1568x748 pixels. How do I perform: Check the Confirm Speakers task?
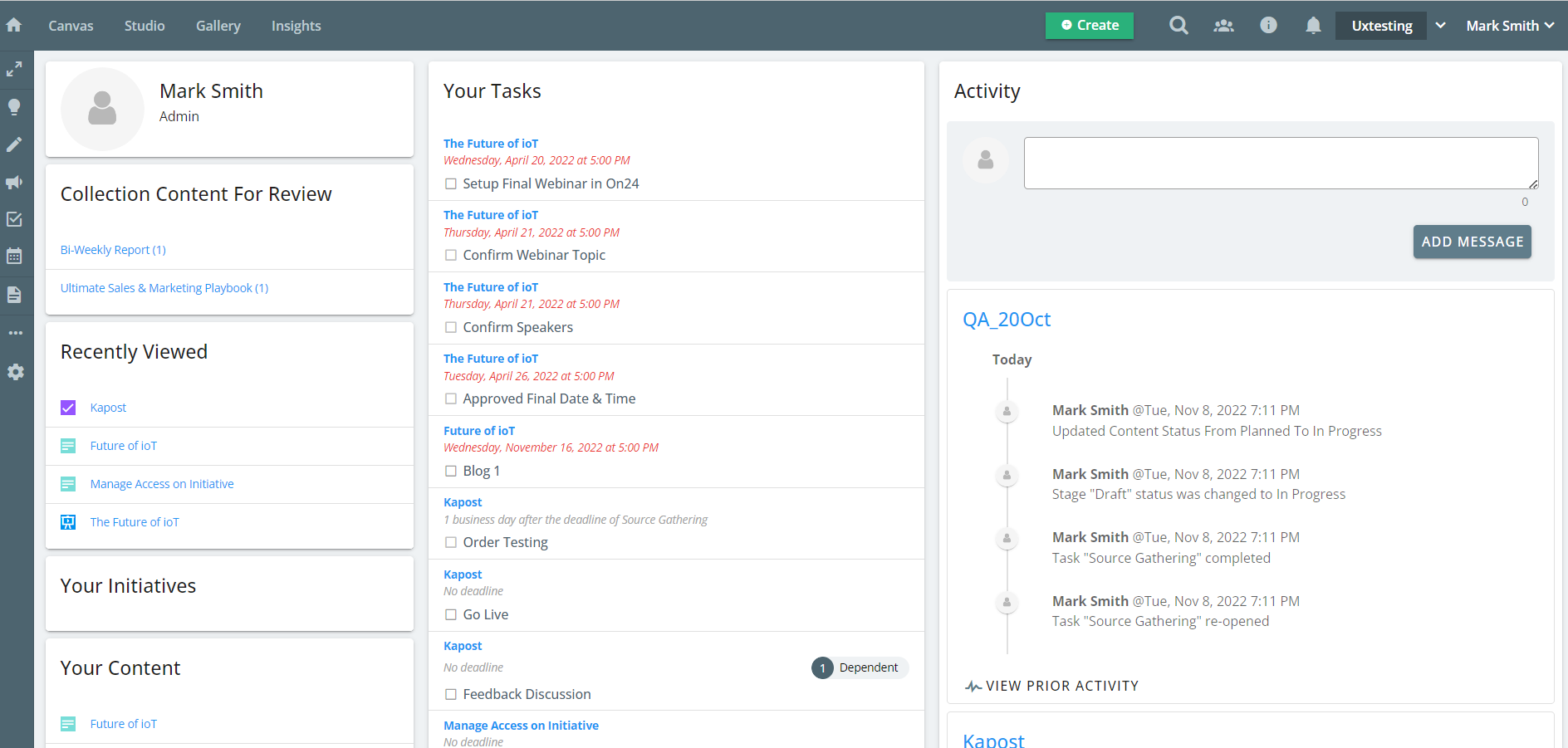pos(451,327)
